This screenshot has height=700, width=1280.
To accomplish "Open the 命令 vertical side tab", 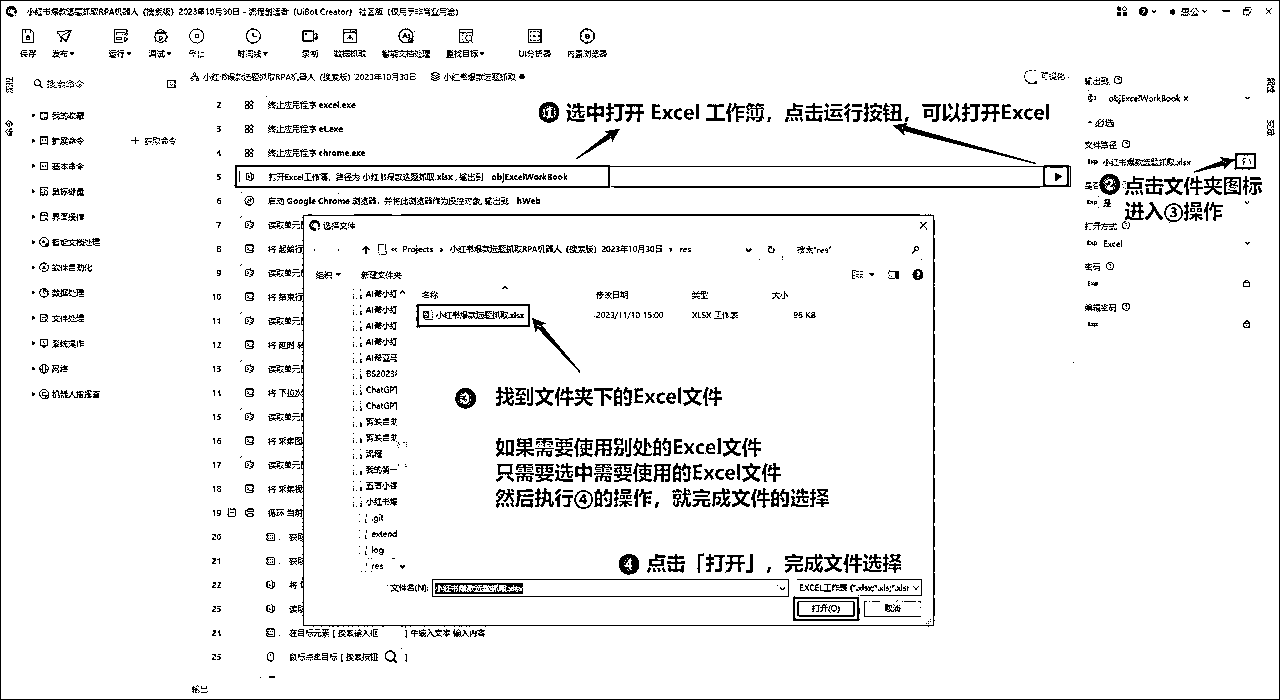I will pyautogui.click(x=10, y=127).
